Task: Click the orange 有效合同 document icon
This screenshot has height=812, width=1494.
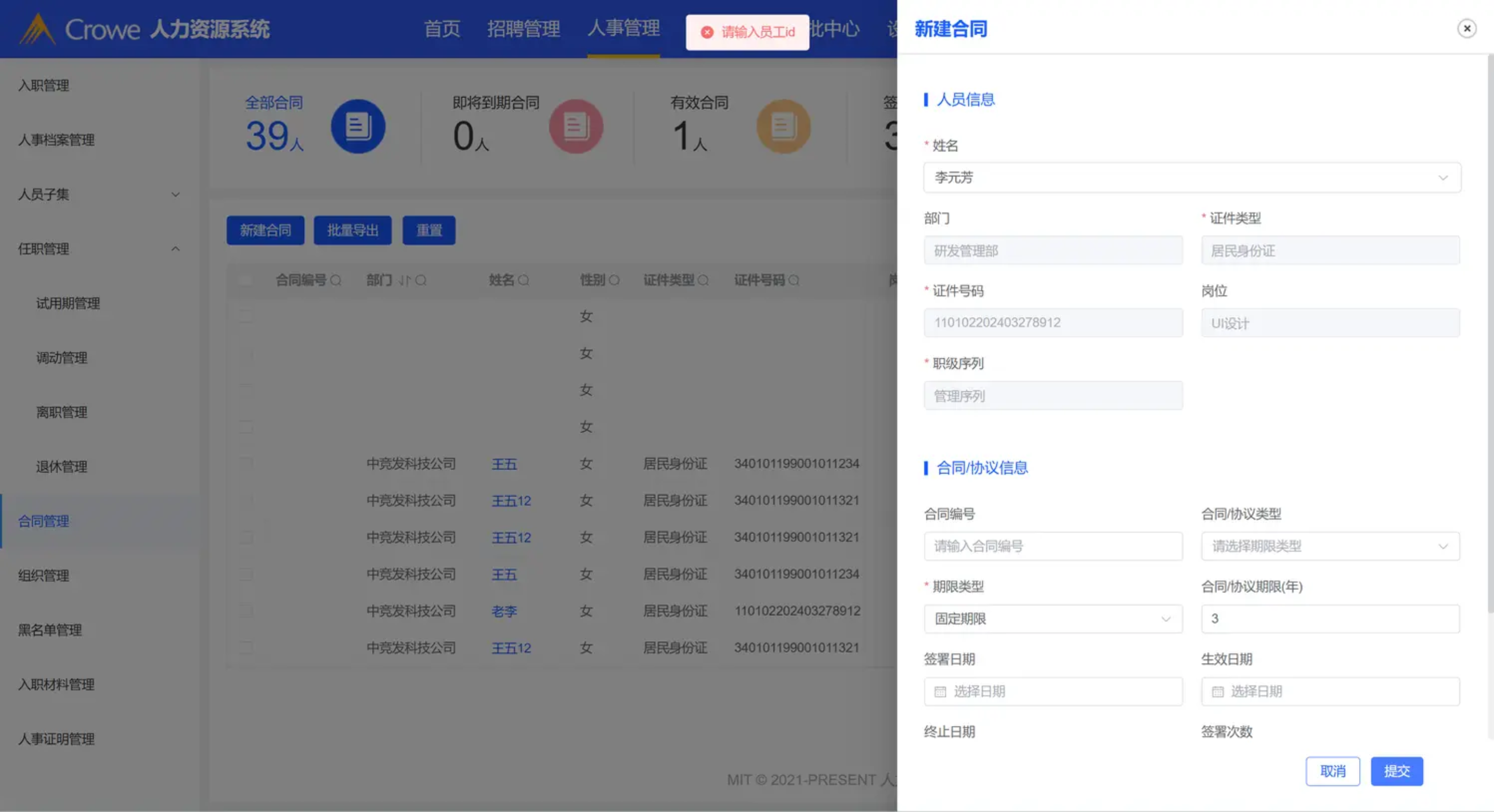Action: [783, 127]
